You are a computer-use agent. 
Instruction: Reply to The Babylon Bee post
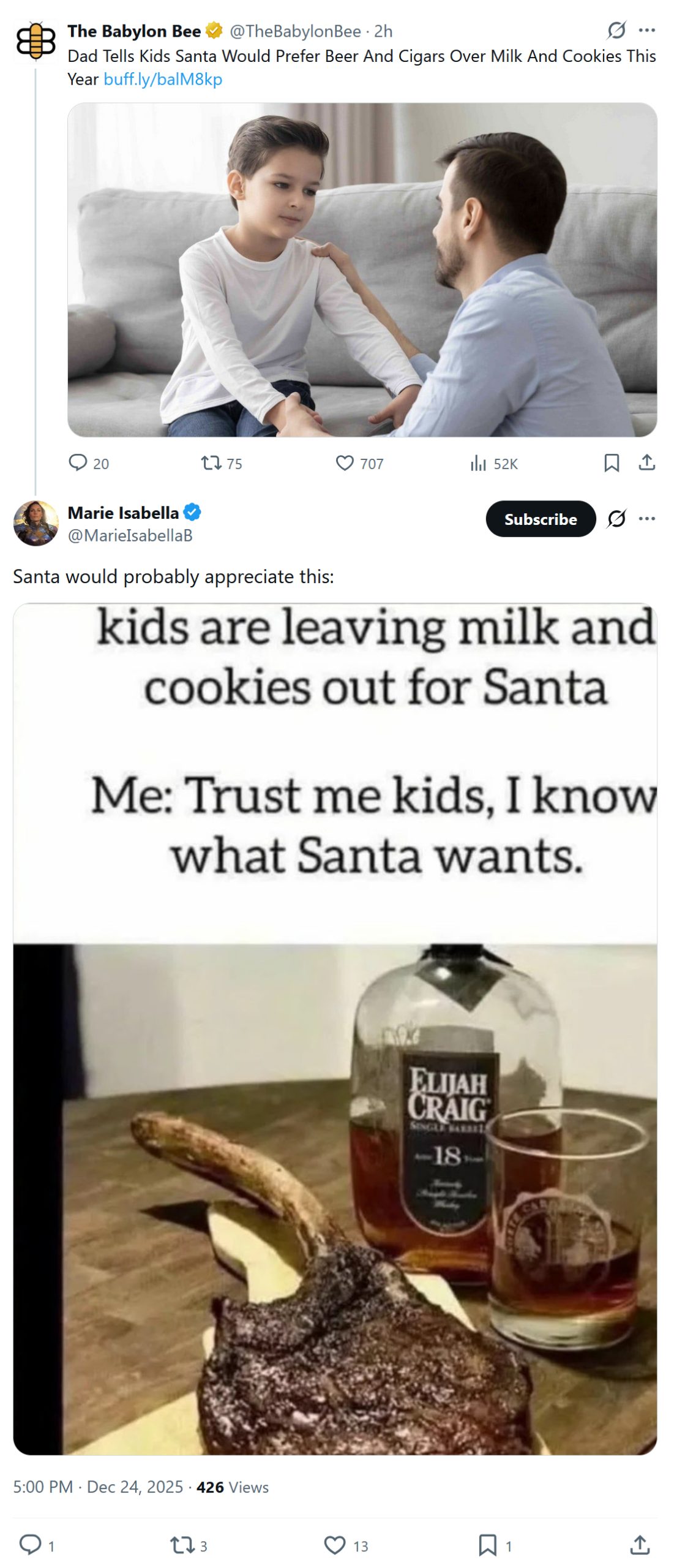[78, 462]
